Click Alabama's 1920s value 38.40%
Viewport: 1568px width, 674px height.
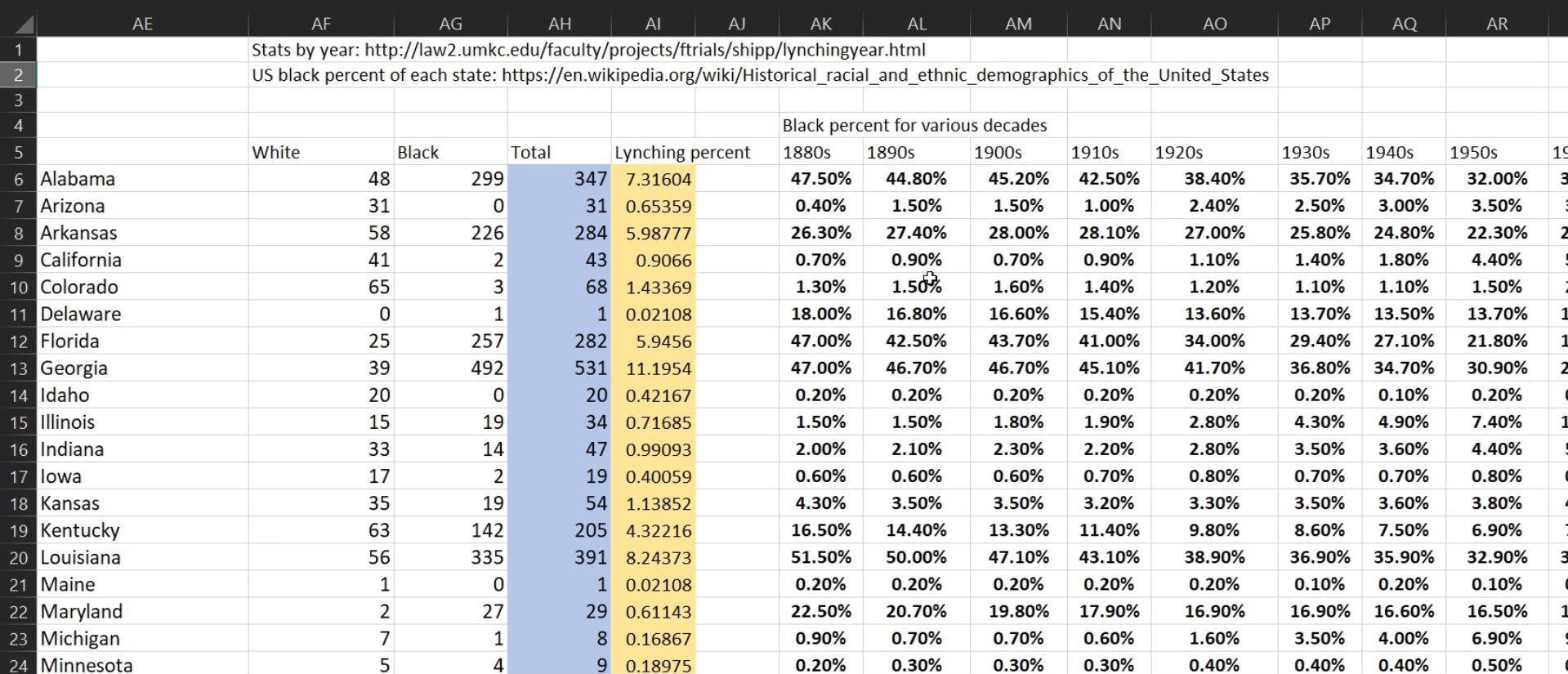tap(1214, 179)
